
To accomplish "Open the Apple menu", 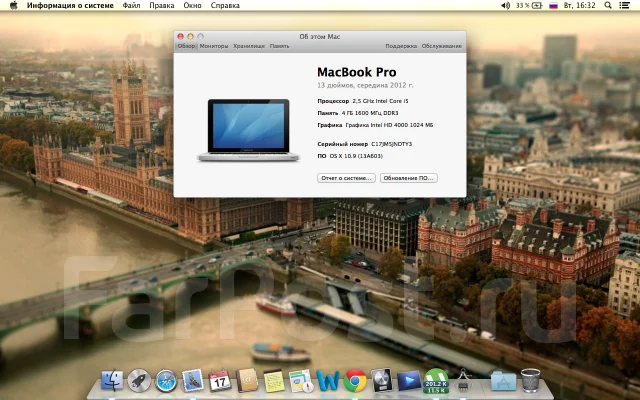I will coord(13,5).
